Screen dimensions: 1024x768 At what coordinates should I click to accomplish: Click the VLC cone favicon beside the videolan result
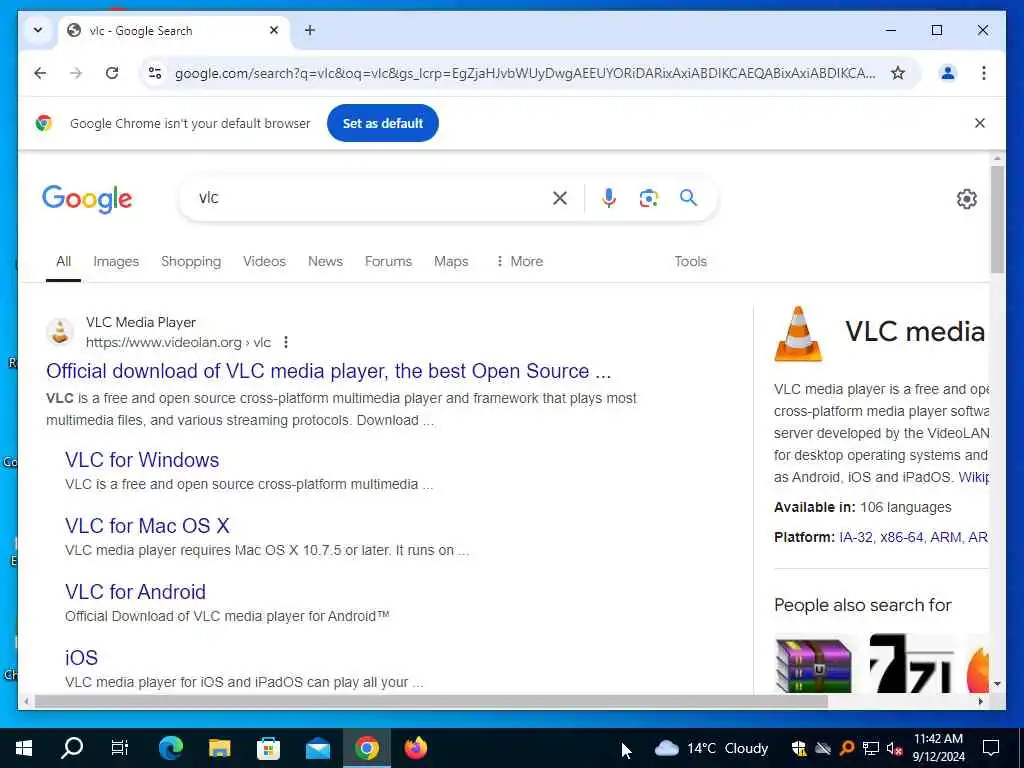[60, 332]
